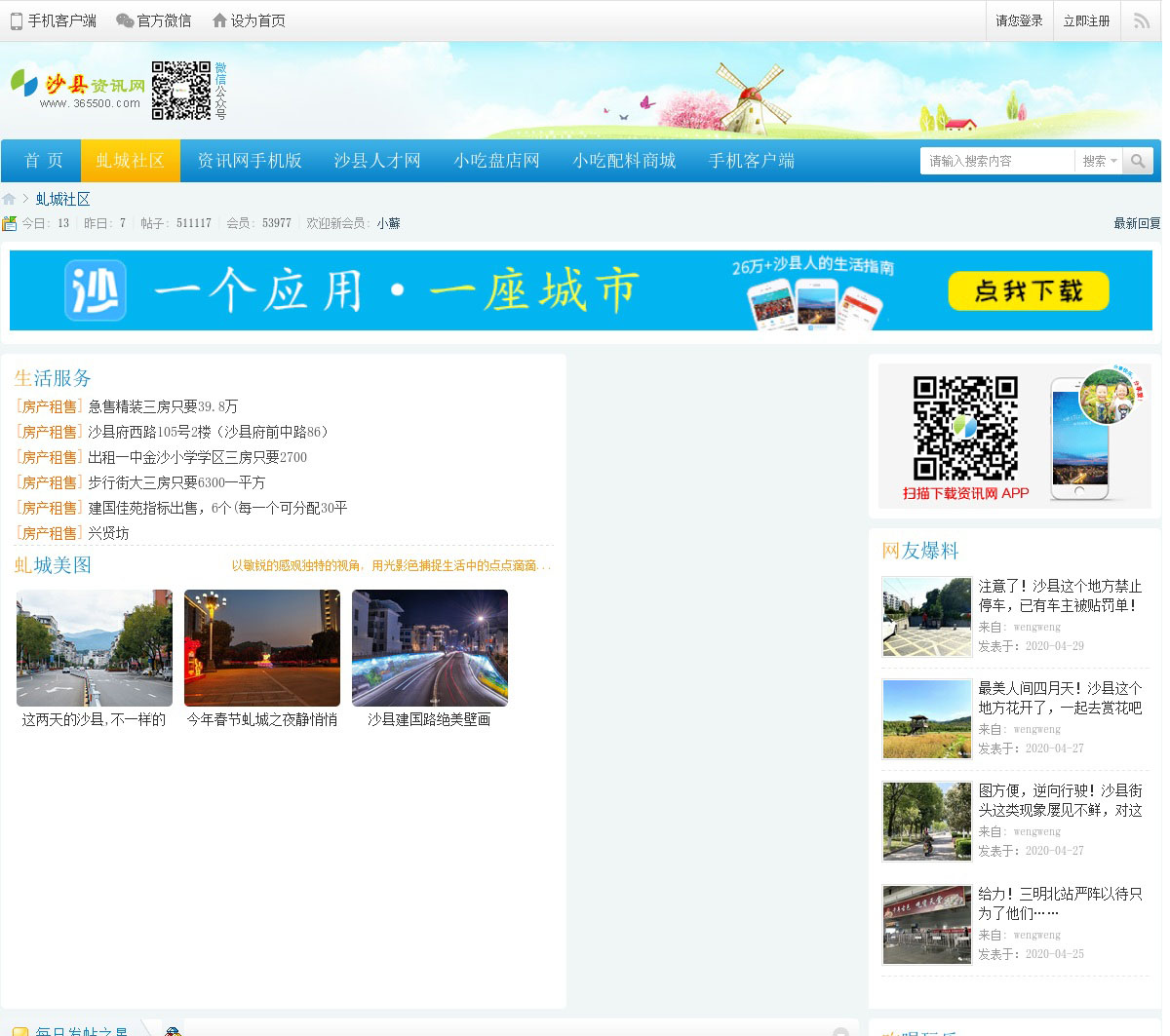1170x1036 pixels.
Task: Click the WeChat QR code in header
Action: click(181, 91)
